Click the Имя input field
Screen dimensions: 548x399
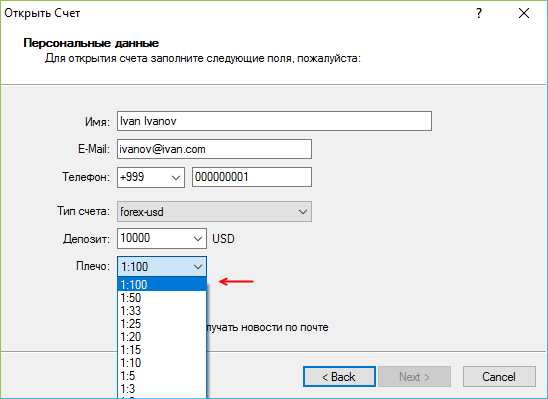pos(274,121)
